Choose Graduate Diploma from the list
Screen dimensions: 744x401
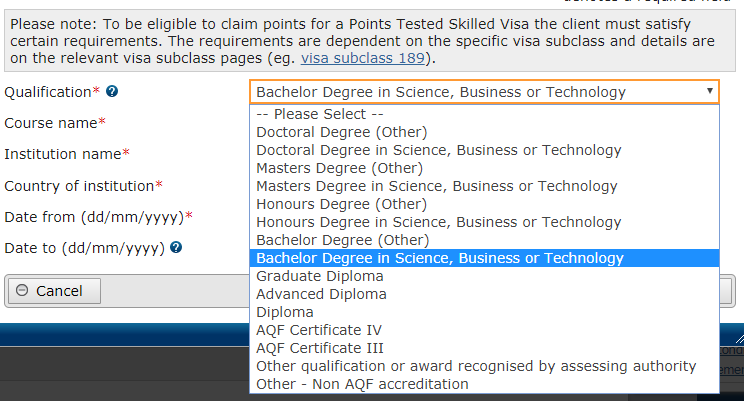pyautogui.click(x=320, y=276)
